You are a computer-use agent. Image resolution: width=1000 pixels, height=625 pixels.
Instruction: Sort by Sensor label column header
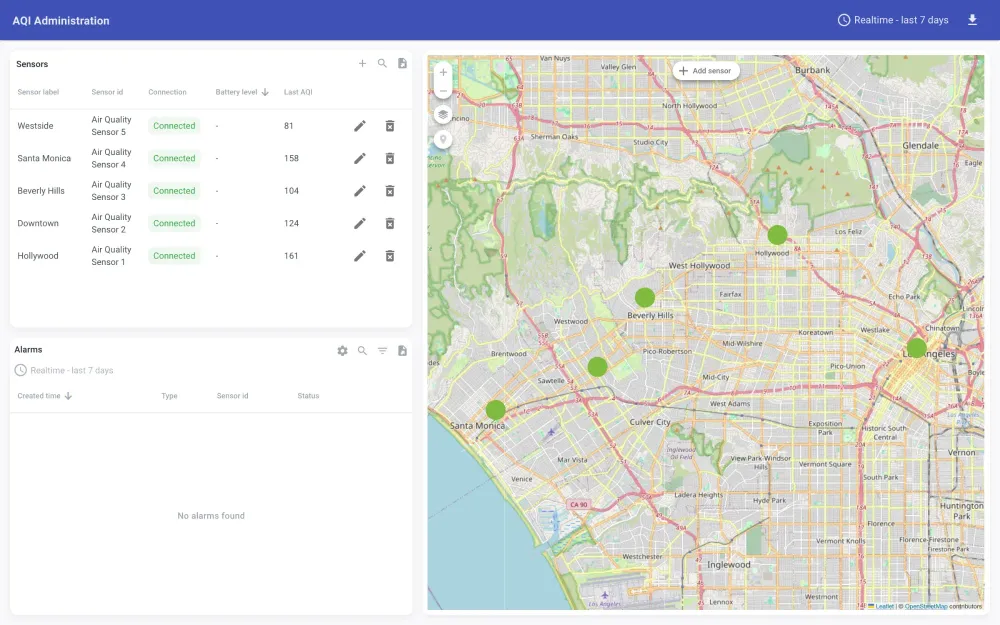[x=38, y=92]
